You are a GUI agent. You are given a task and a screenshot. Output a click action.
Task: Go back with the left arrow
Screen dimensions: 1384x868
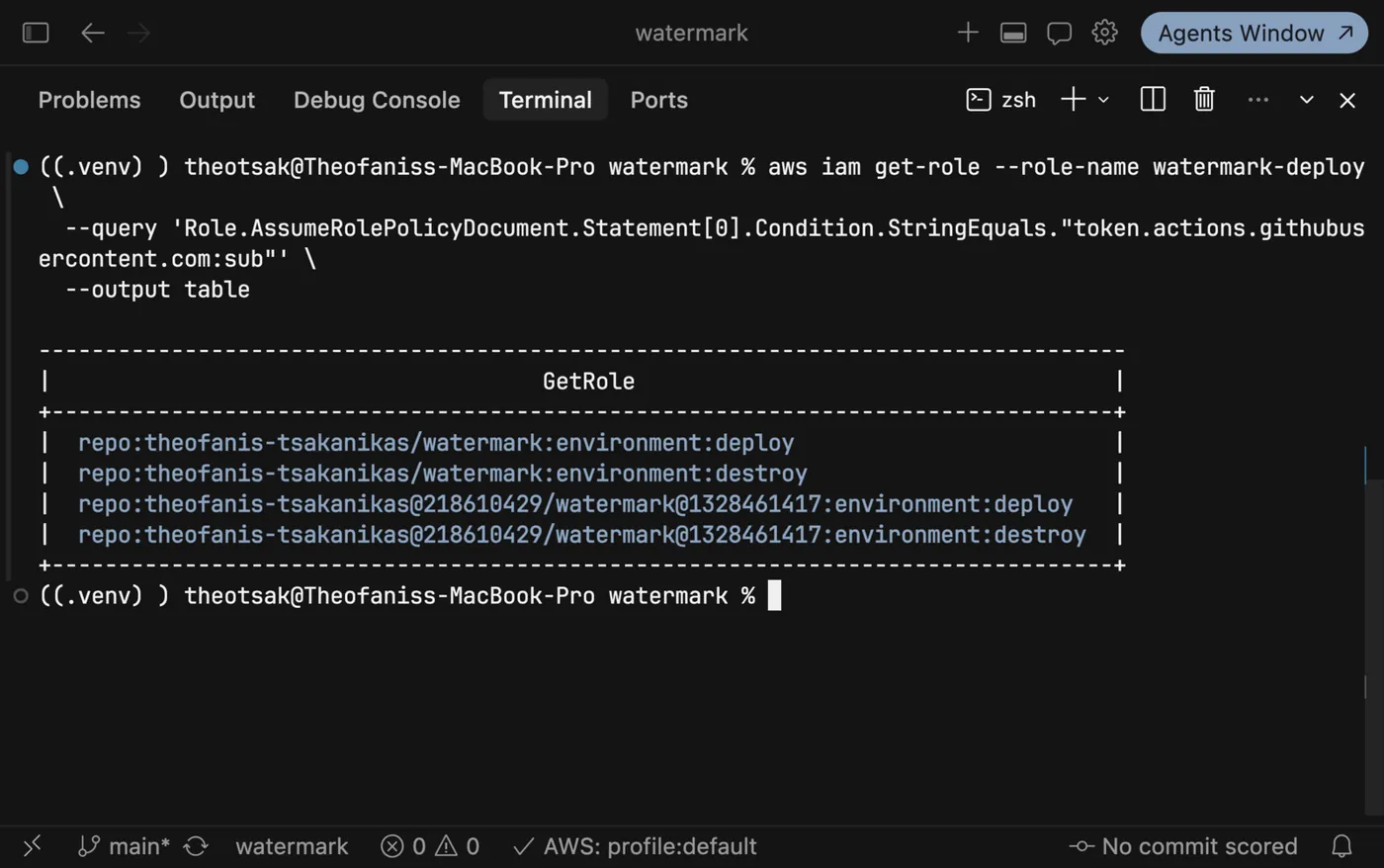[x=93, y=33]
